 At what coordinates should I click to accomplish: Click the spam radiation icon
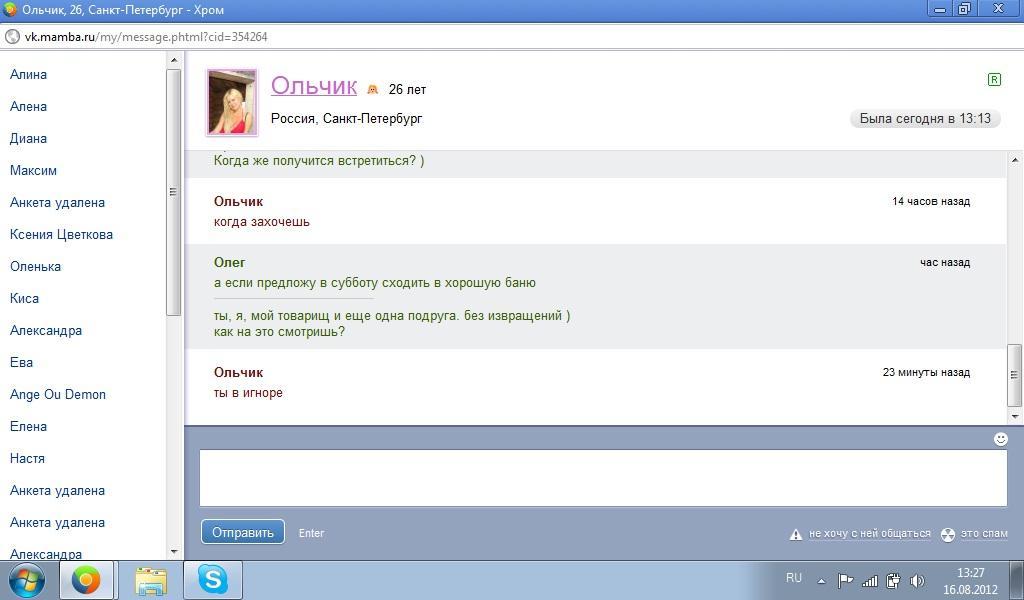948,534
